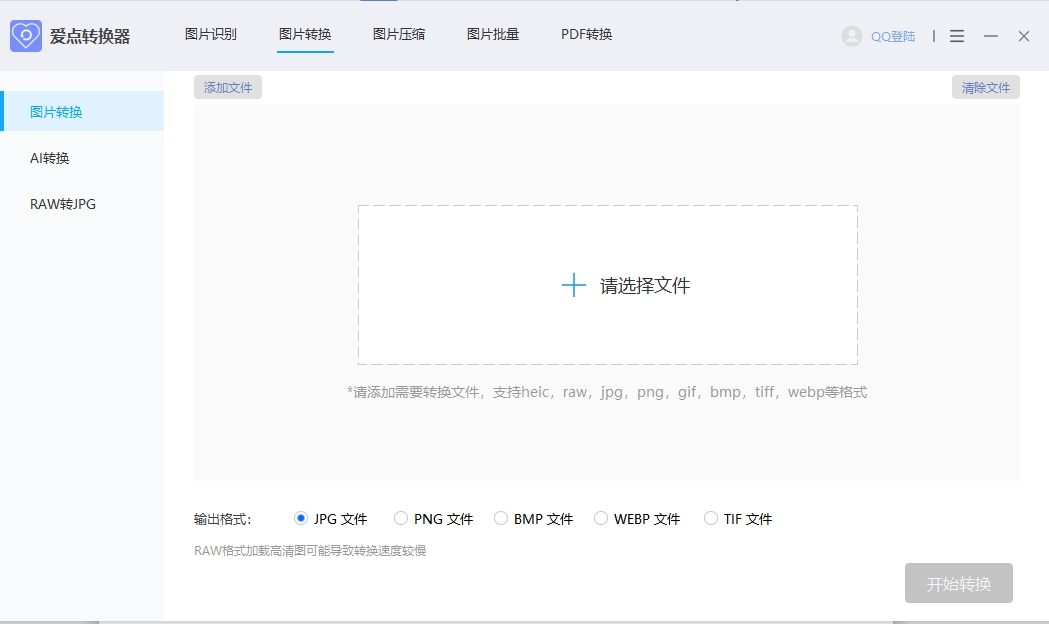
Task: Click the plus icon to select file
Action: coord(574,285)
